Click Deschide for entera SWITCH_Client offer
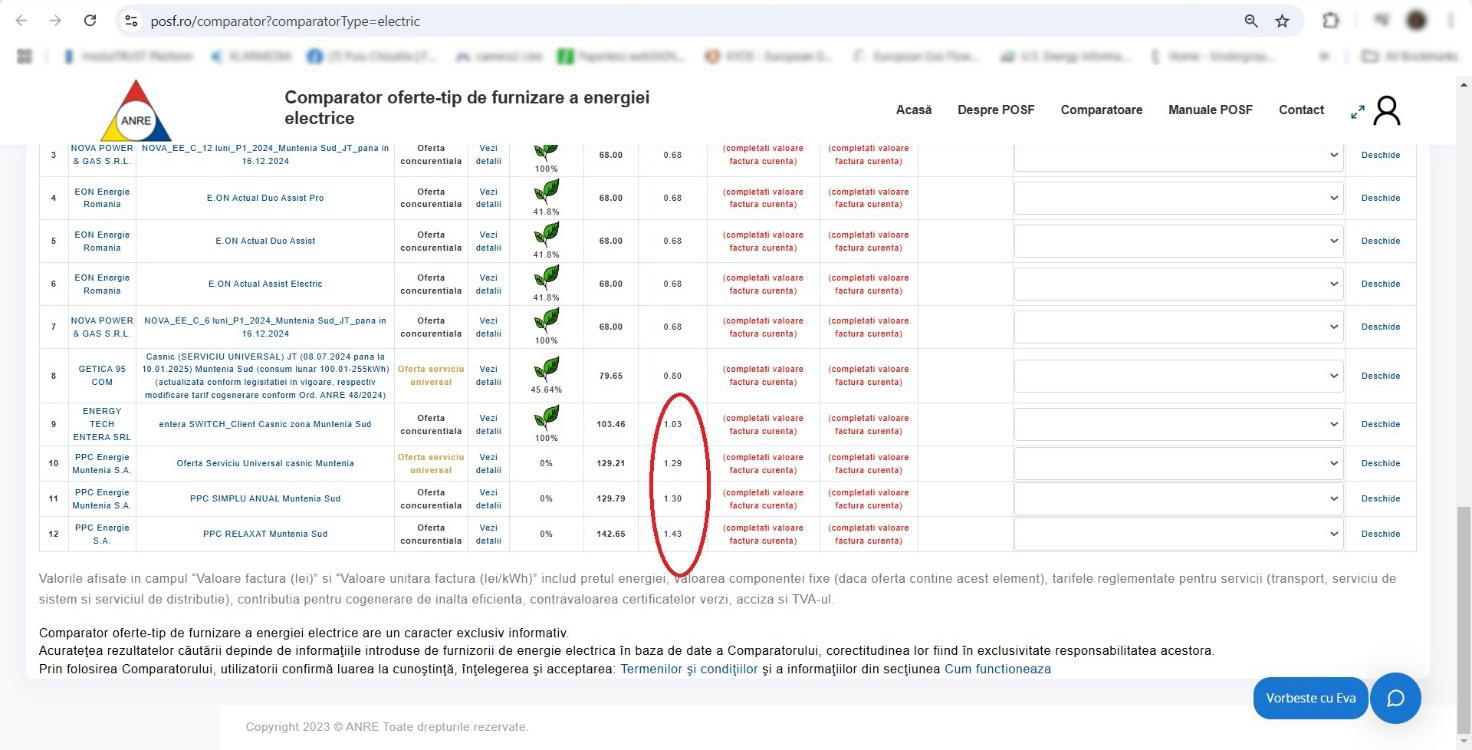This screenshot has height=750, width=1472. point(1380,424)
